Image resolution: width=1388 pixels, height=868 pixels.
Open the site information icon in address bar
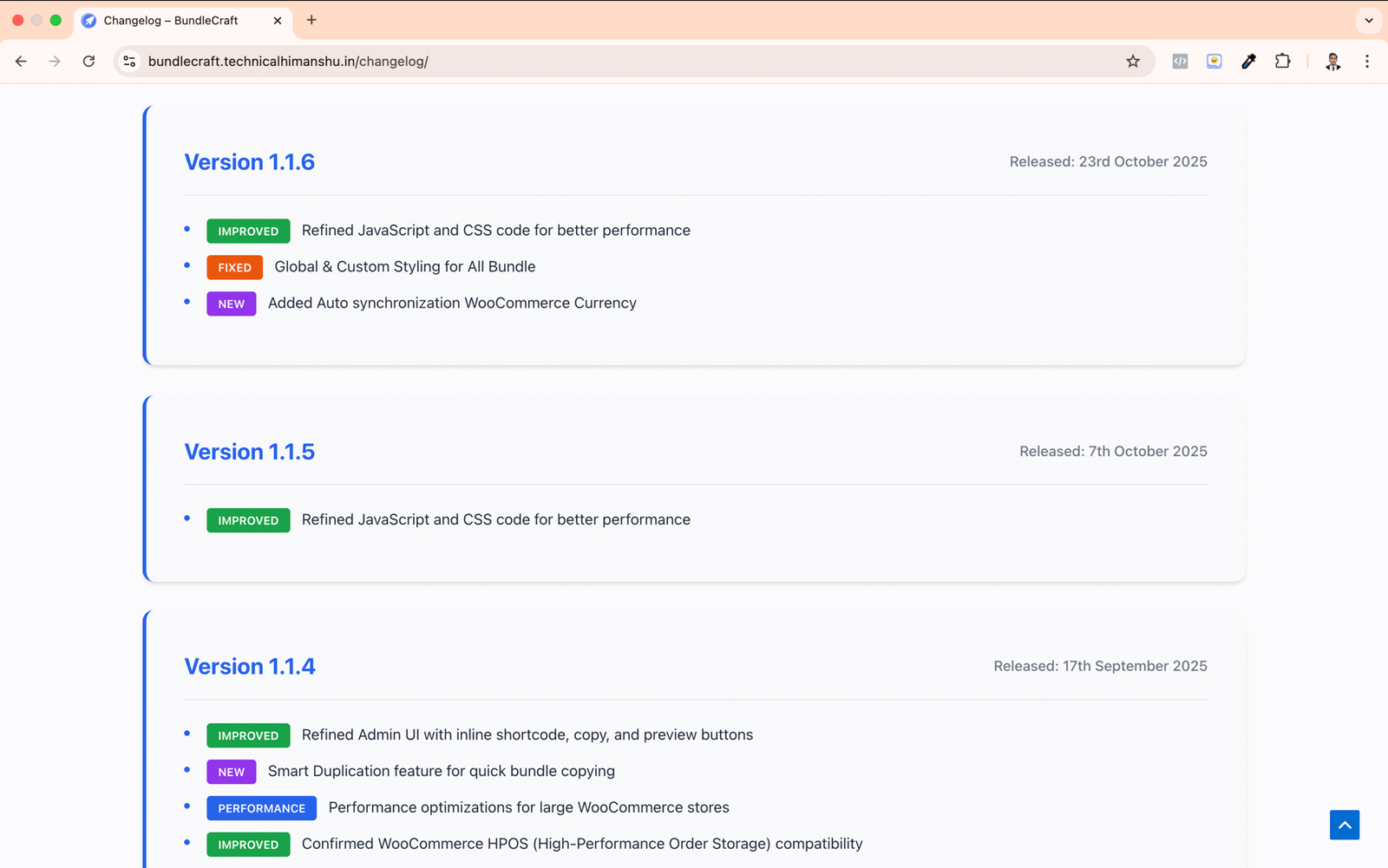pos(129,62)
